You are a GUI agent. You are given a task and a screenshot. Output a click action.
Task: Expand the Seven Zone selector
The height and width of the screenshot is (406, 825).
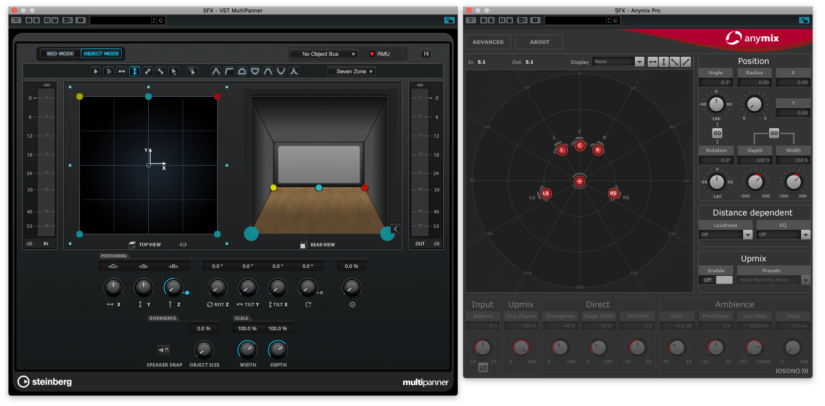[352, 72]
